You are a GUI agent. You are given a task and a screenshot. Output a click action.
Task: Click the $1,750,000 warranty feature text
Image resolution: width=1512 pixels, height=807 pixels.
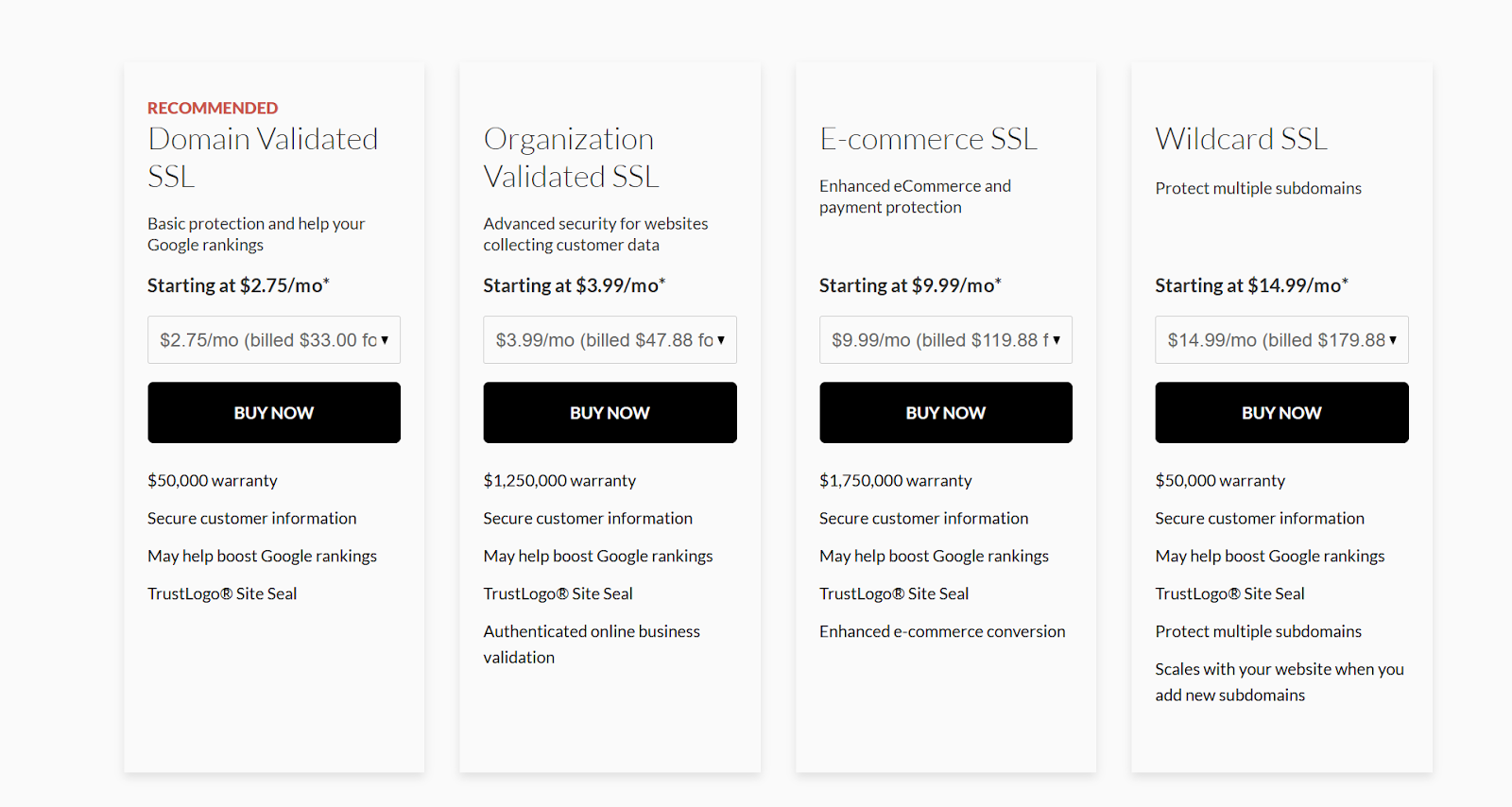[x=895, y=481]
